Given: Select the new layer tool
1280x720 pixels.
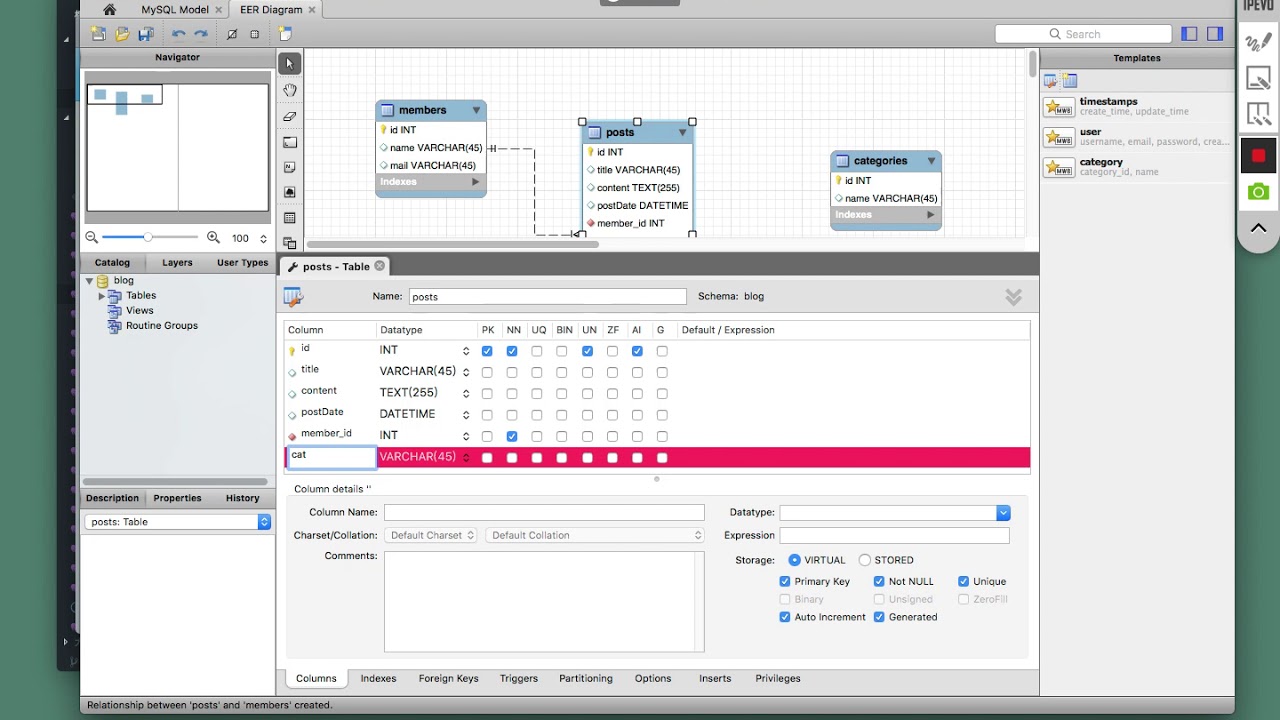Looking at the screenshot, I should click(290, 142).
